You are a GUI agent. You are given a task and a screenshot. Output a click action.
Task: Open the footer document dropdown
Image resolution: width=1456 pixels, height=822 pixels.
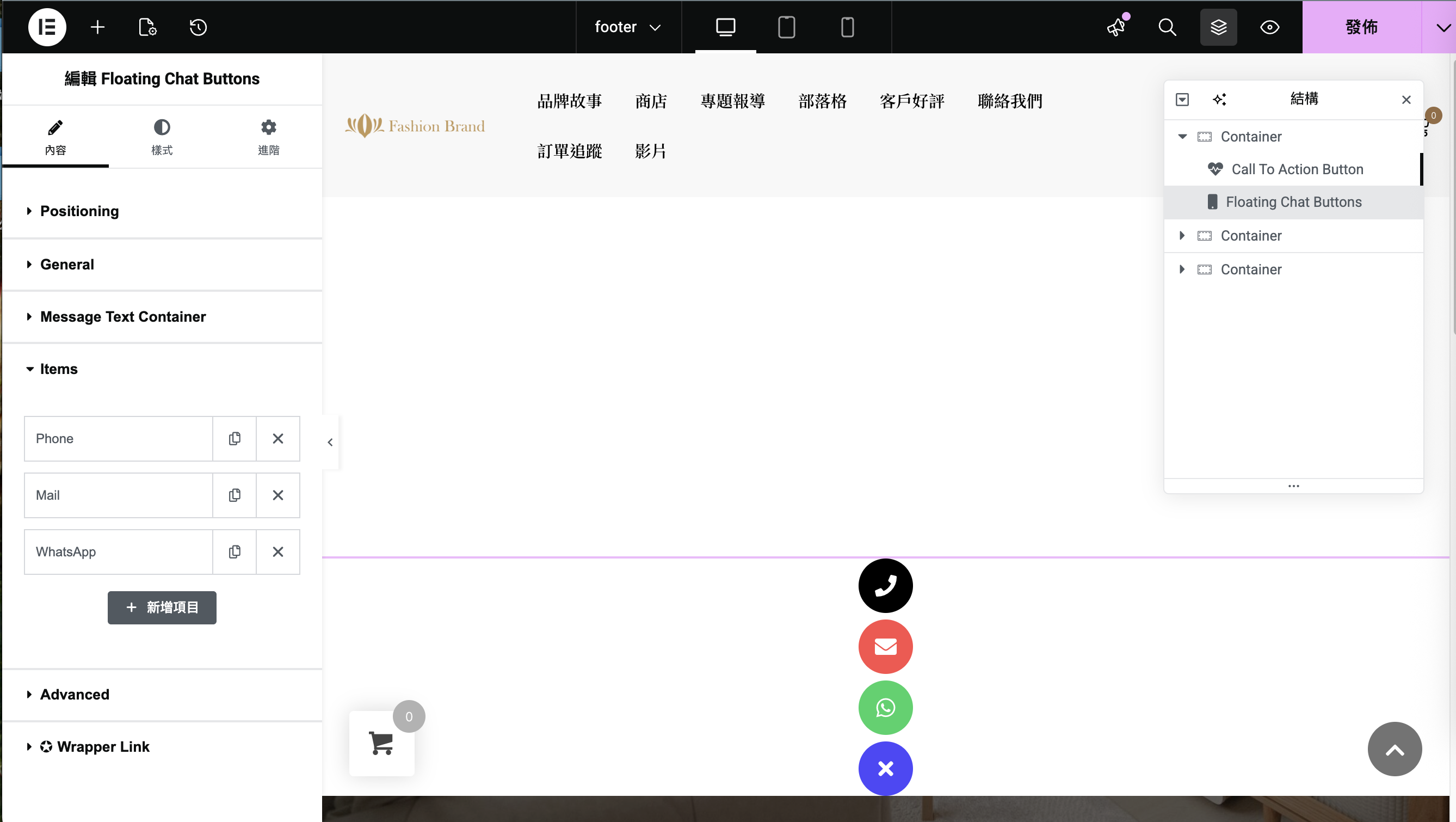627,27
